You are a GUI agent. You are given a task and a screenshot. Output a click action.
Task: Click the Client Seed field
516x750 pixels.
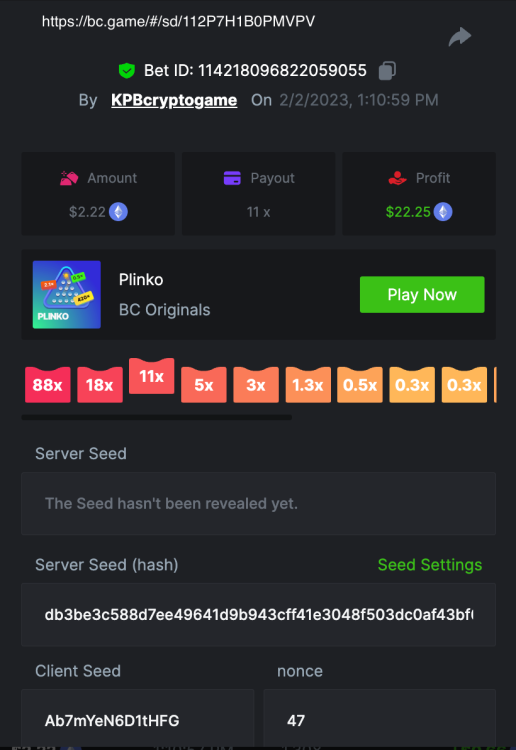click(x=137, y=719)
